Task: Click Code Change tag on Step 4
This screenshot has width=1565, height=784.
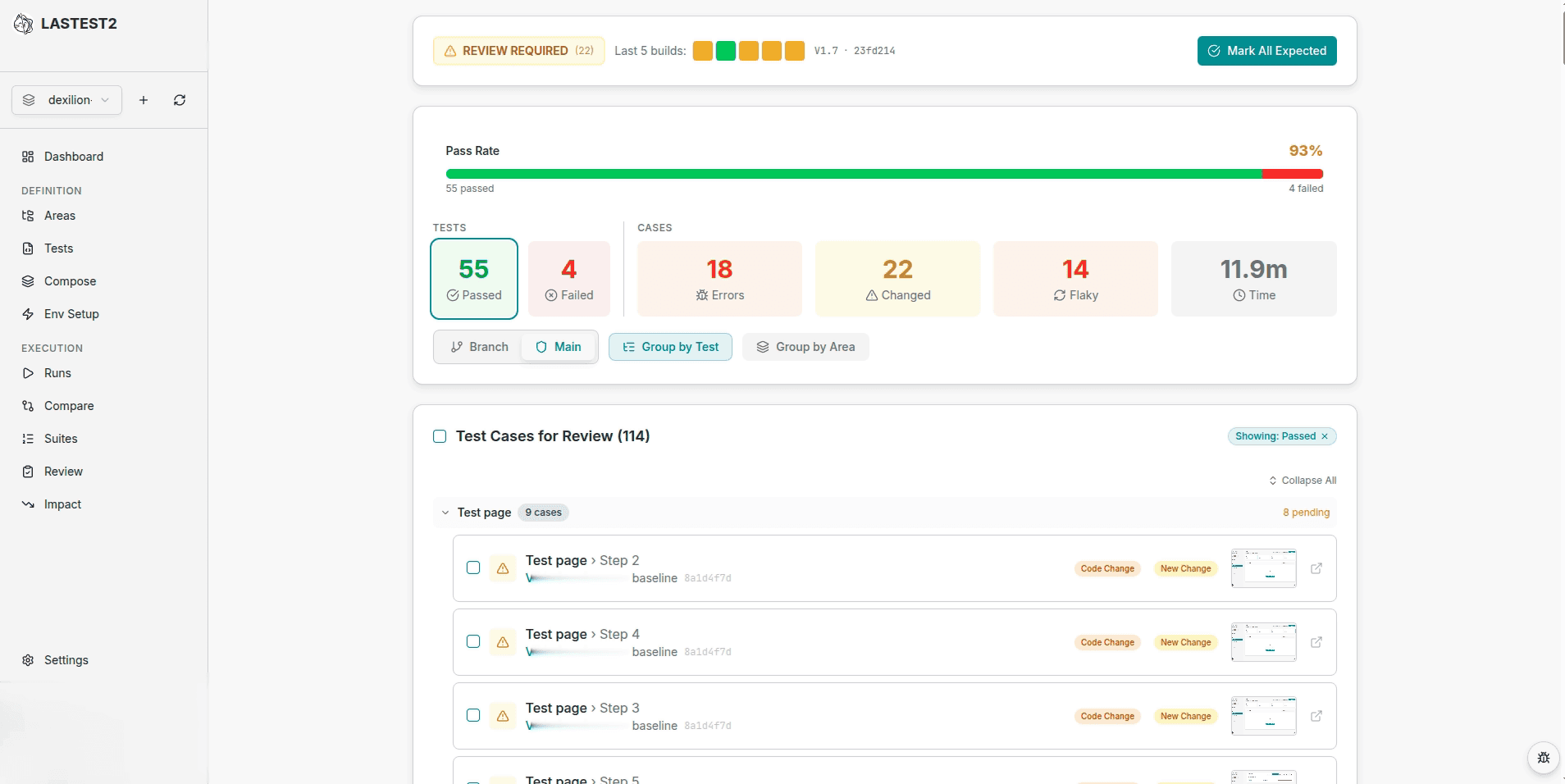Action: pos(1107,642)
